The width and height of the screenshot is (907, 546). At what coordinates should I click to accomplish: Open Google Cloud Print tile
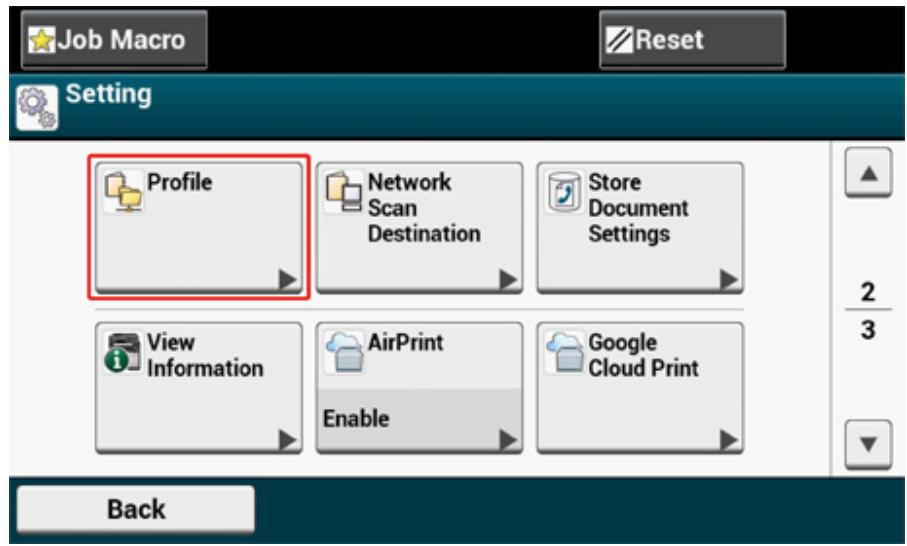[640, 388]
